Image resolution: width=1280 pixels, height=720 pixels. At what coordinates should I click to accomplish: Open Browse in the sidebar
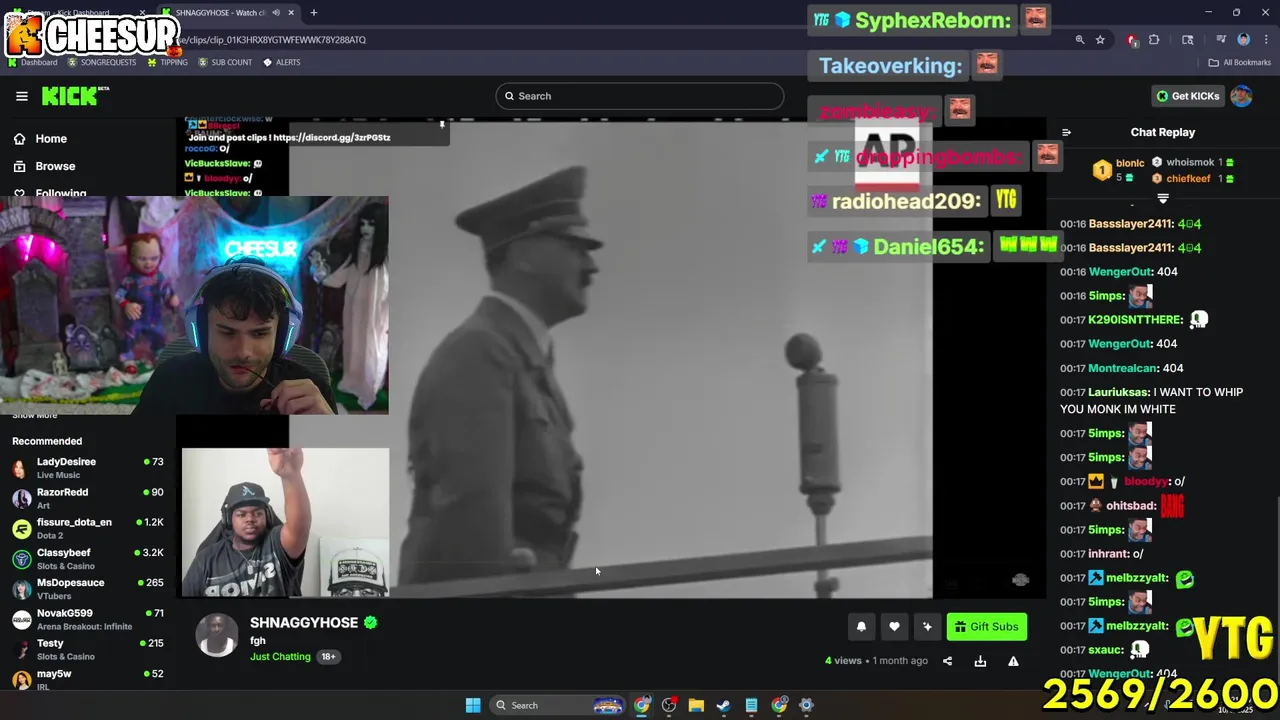(55, 166)
